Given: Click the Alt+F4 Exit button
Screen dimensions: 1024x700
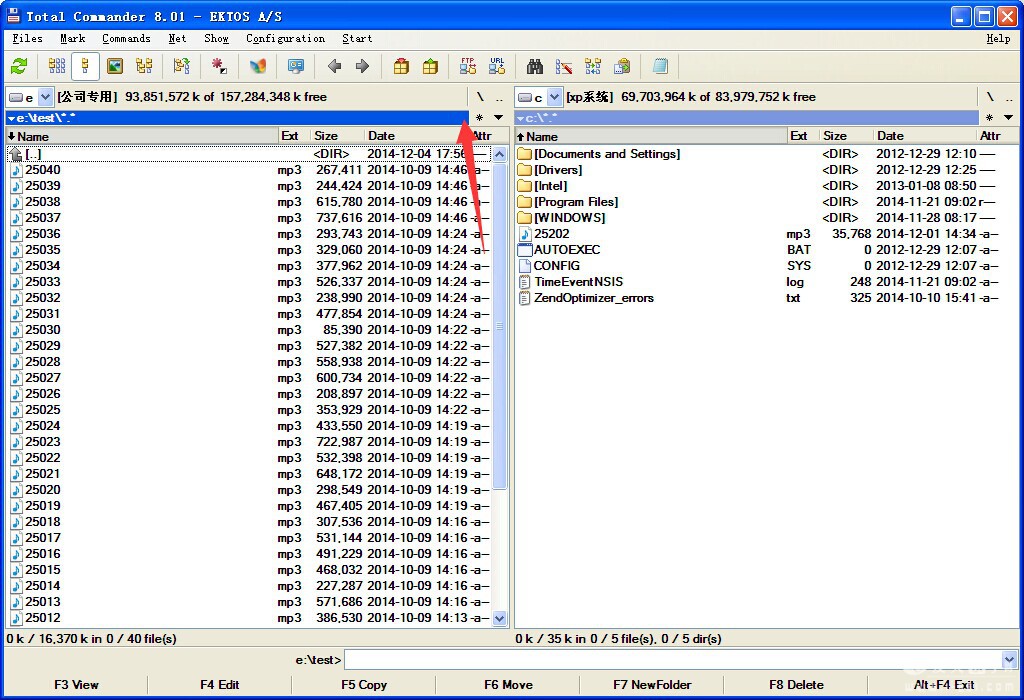Looking at the screenshot, I should 944,685.
